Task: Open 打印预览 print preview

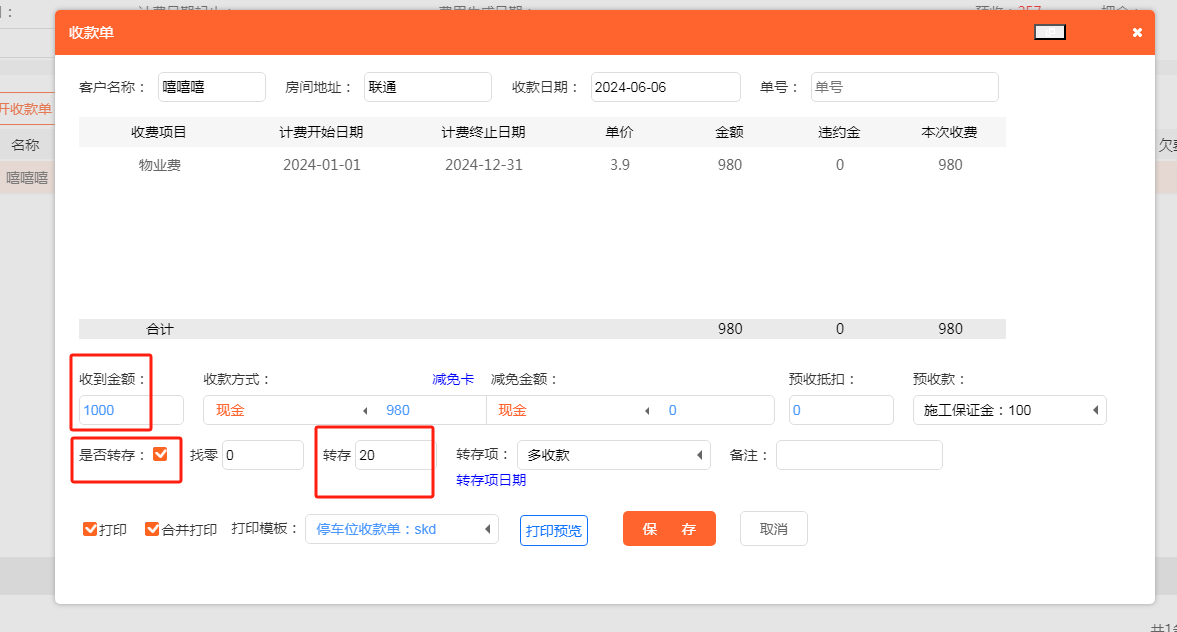Action: [553, 530]
